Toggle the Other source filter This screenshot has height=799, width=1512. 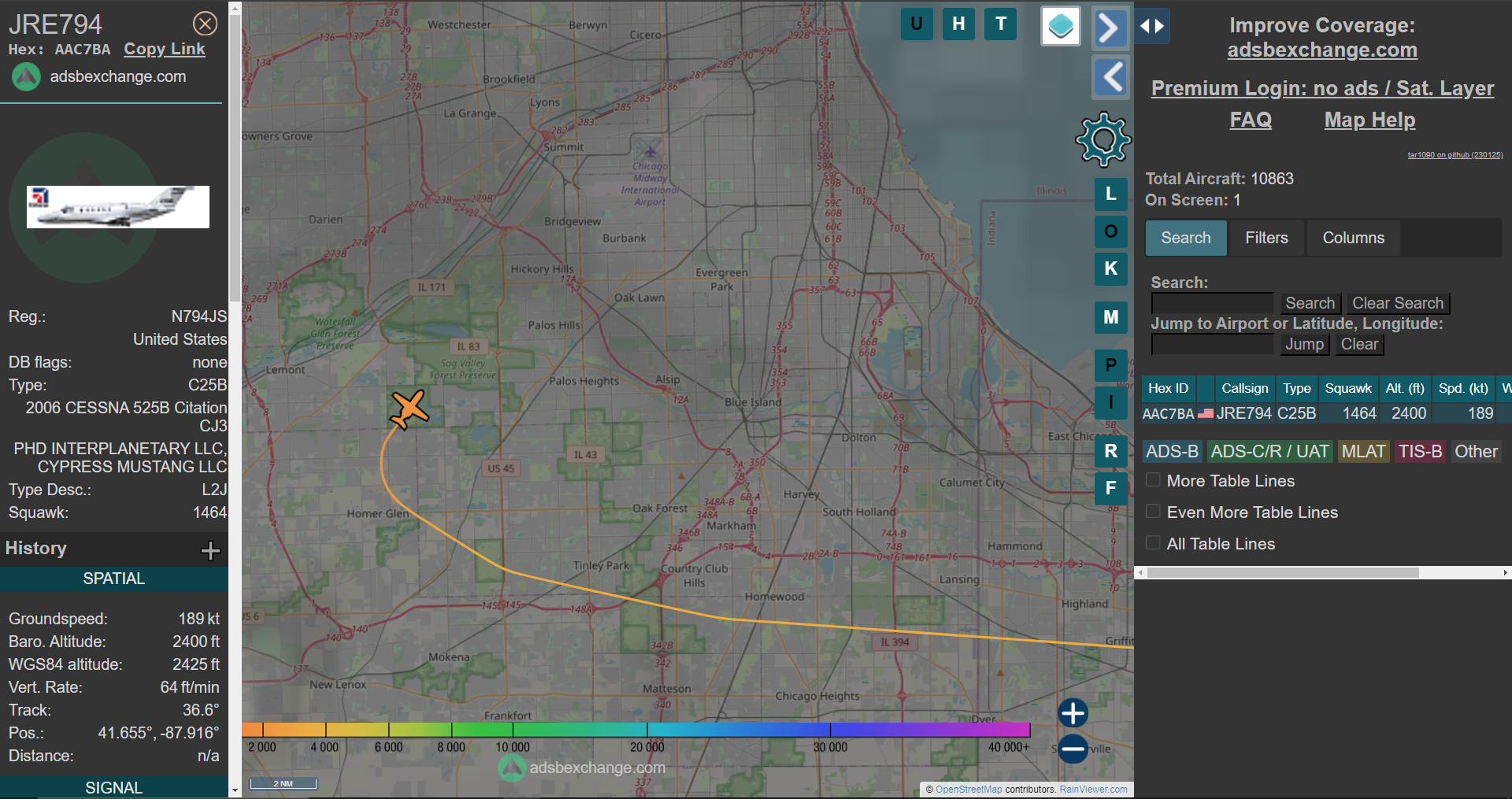coord(1476,451)
